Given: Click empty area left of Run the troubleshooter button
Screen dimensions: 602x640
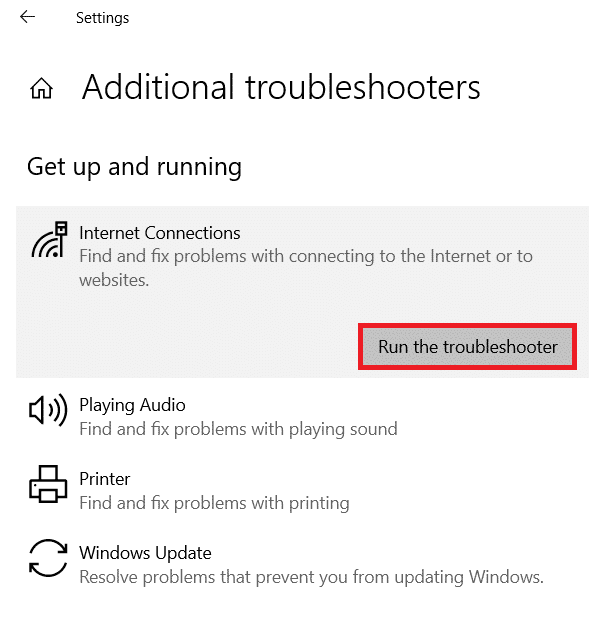Looking at the screenshot, I should point(190,347).
